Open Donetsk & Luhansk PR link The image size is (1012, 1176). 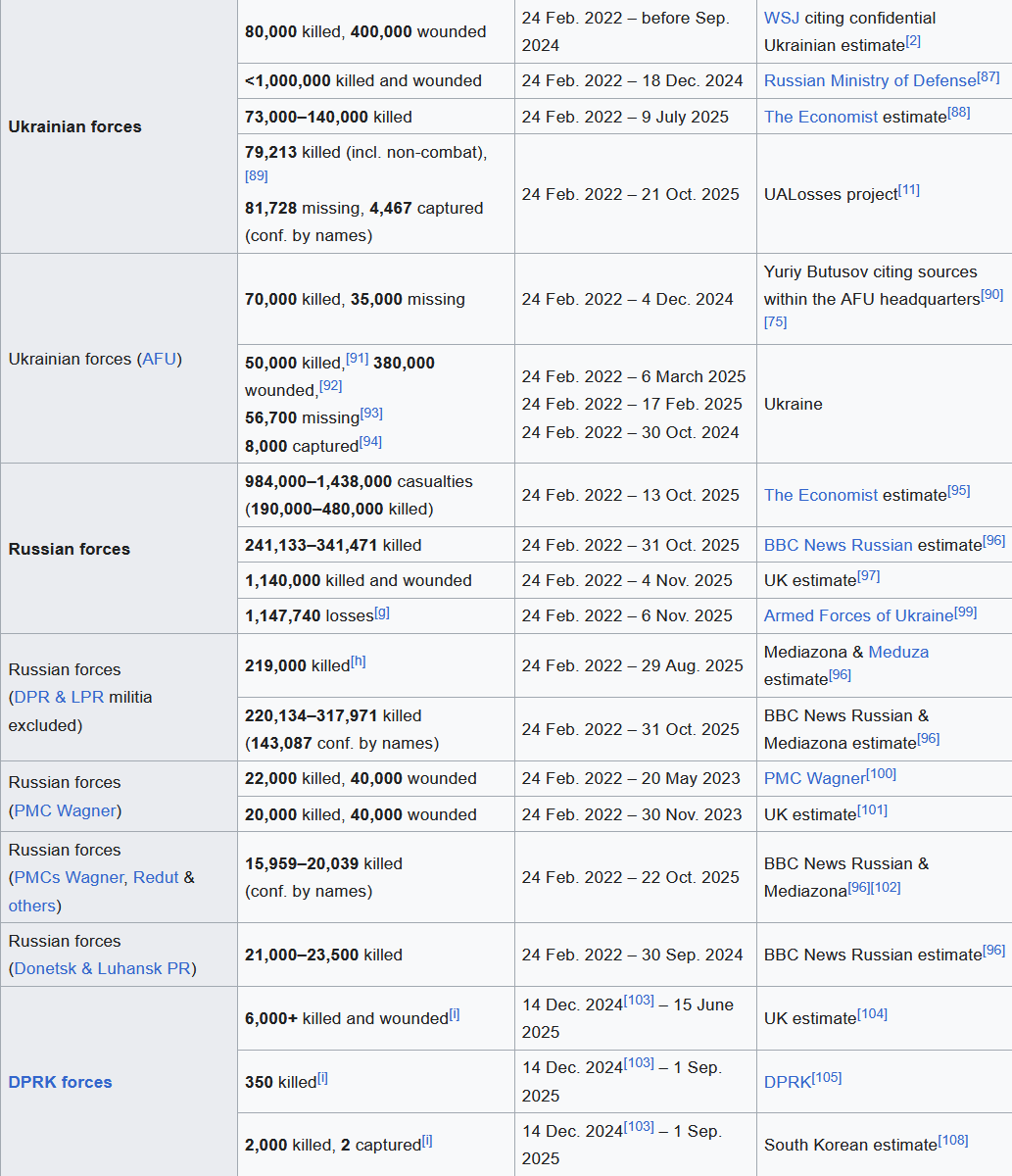point(103,968)
